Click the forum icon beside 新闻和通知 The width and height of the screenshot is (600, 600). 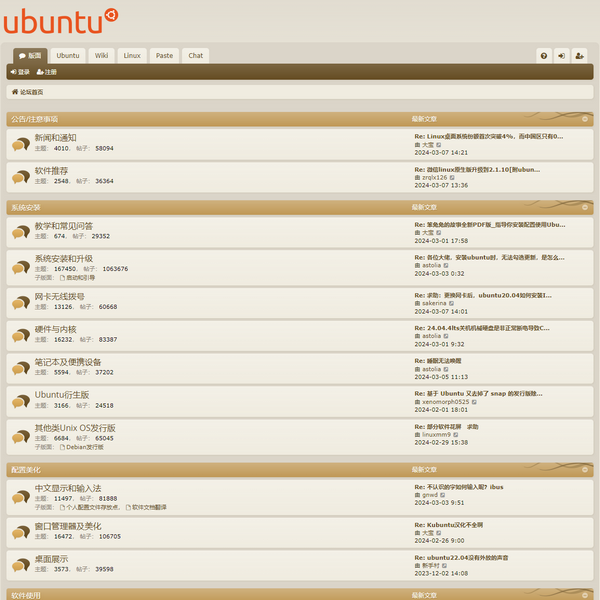pyautogui.click(x=20, y=144)
